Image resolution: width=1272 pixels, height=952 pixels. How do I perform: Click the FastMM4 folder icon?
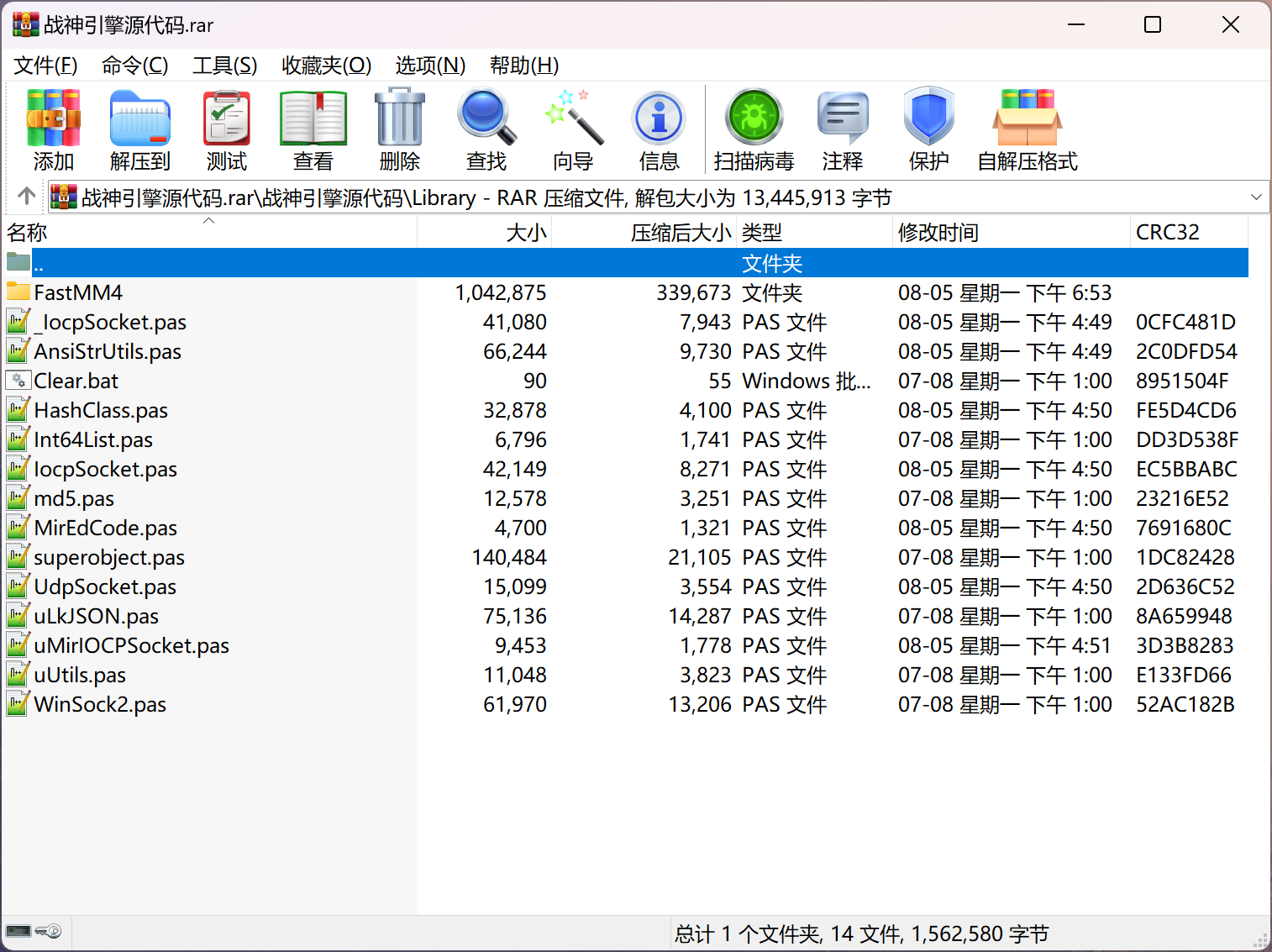point(18,292)
